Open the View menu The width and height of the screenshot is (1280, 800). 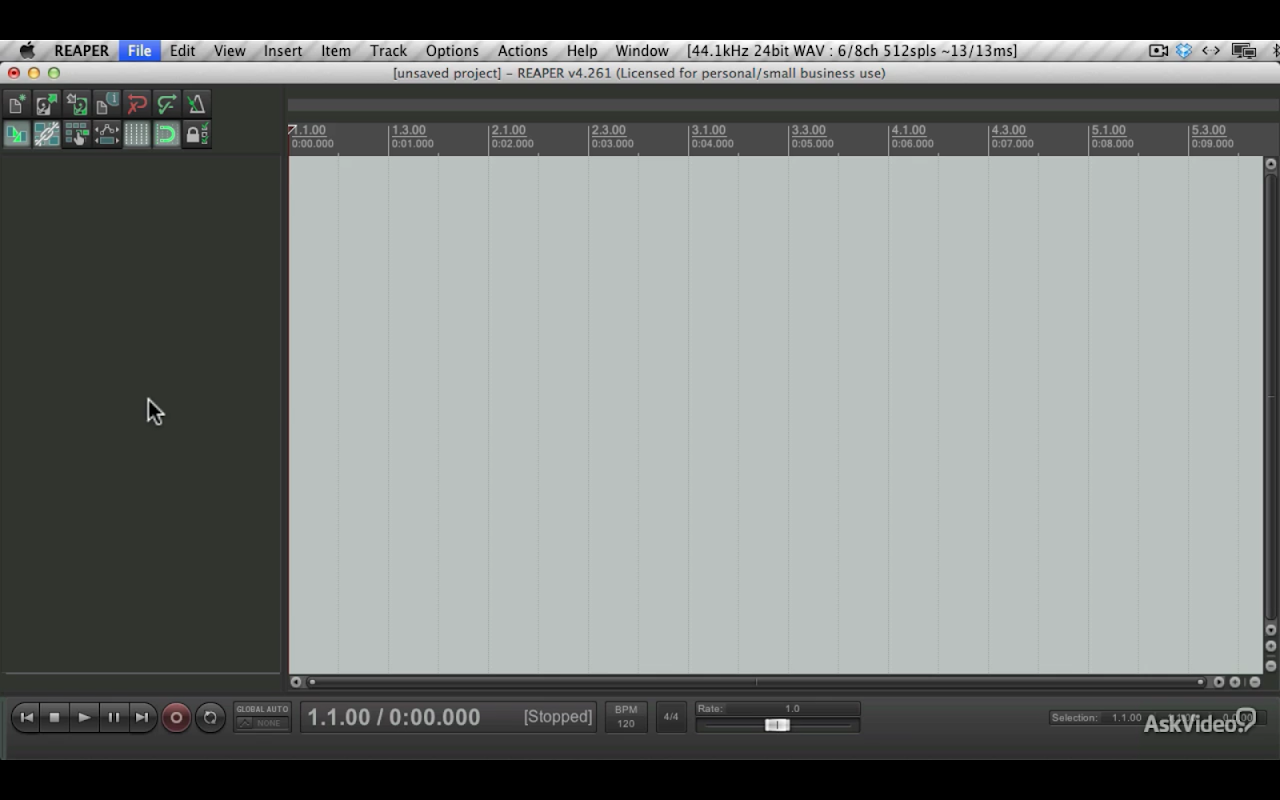(229, 51)
